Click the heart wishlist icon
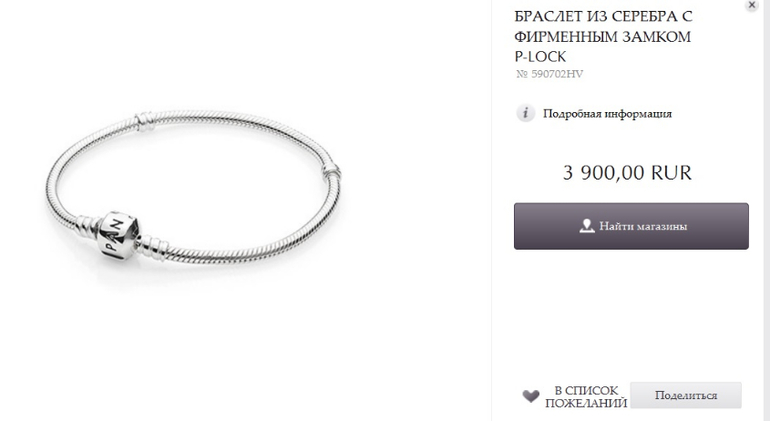 pyautogui.click(x=531, y=396)
